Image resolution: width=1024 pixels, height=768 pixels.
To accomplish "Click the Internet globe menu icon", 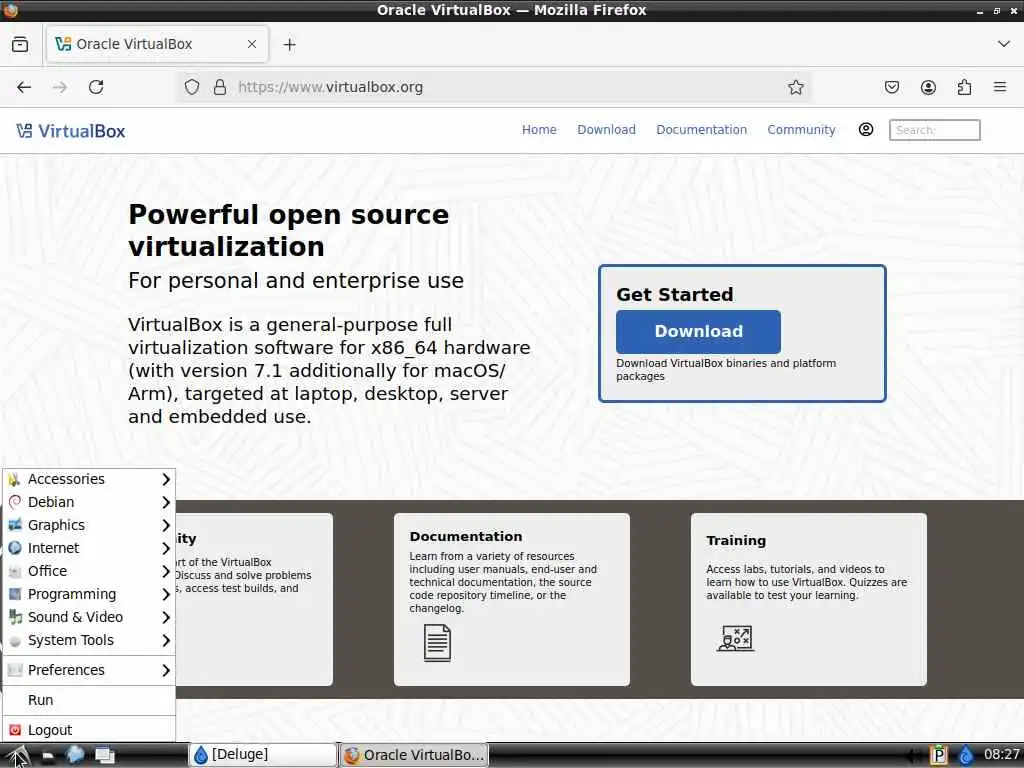I will (x=15, y=548).
